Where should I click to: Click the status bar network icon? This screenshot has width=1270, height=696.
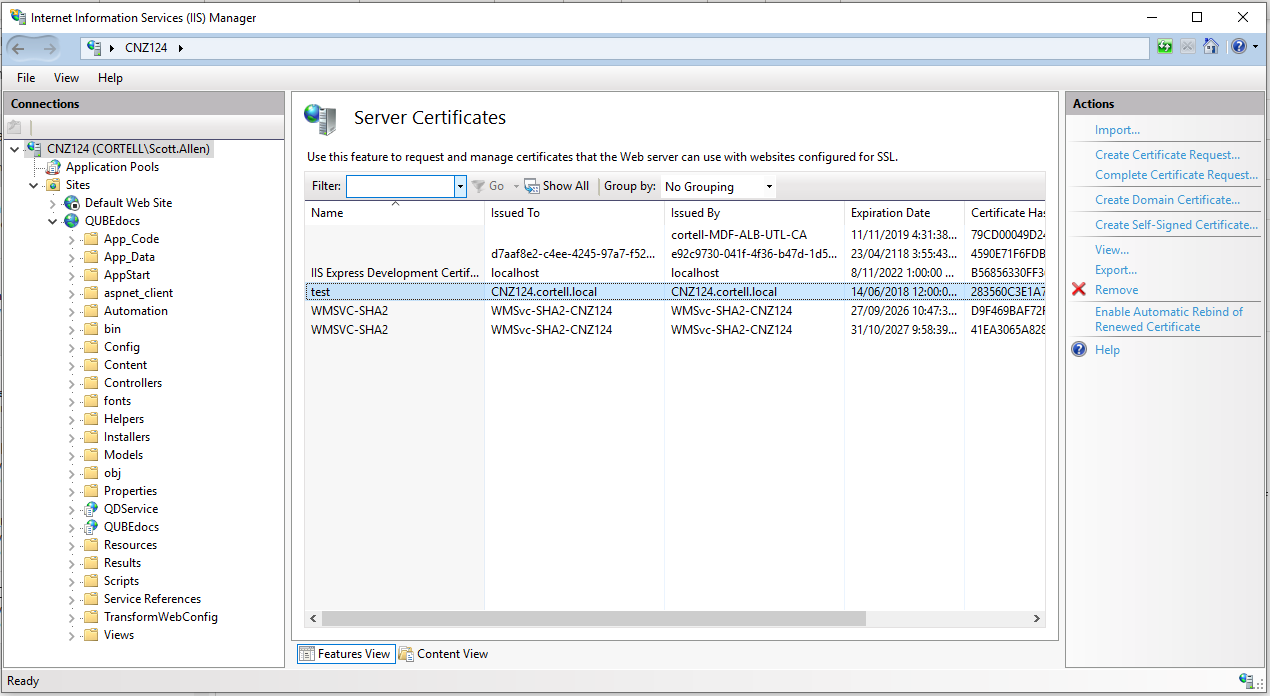[x=1248, y=681]
